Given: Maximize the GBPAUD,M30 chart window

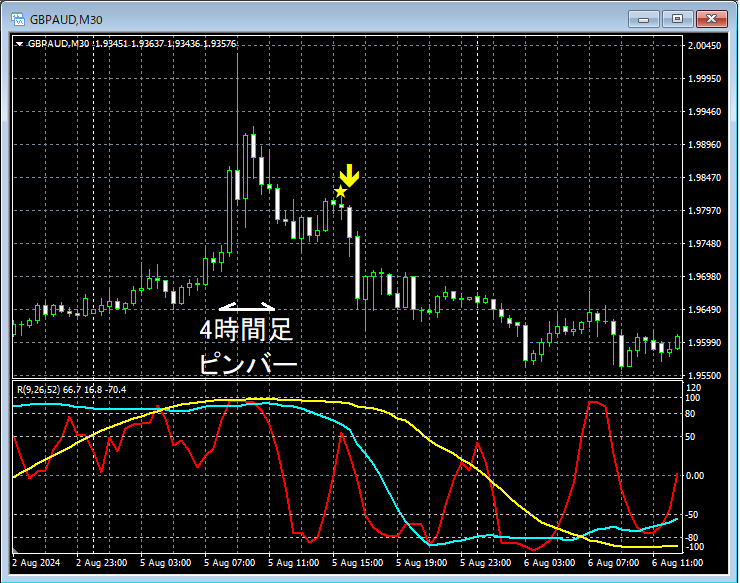Looking at the screenshot, I should coord(677,19).
